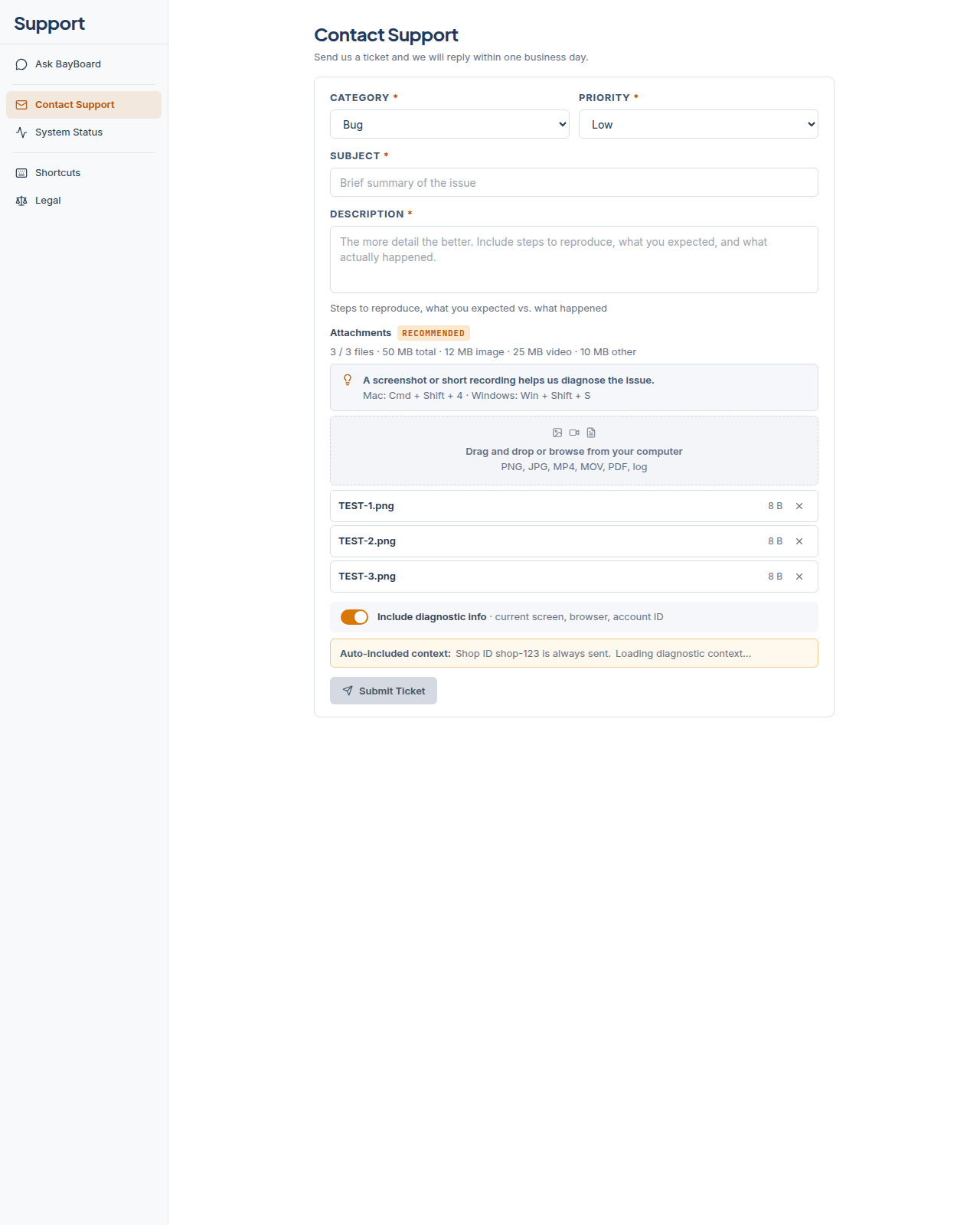Click the Contact Support envelope icon
The width and height of the screenshot is (980, 1225).
[21, 105]
